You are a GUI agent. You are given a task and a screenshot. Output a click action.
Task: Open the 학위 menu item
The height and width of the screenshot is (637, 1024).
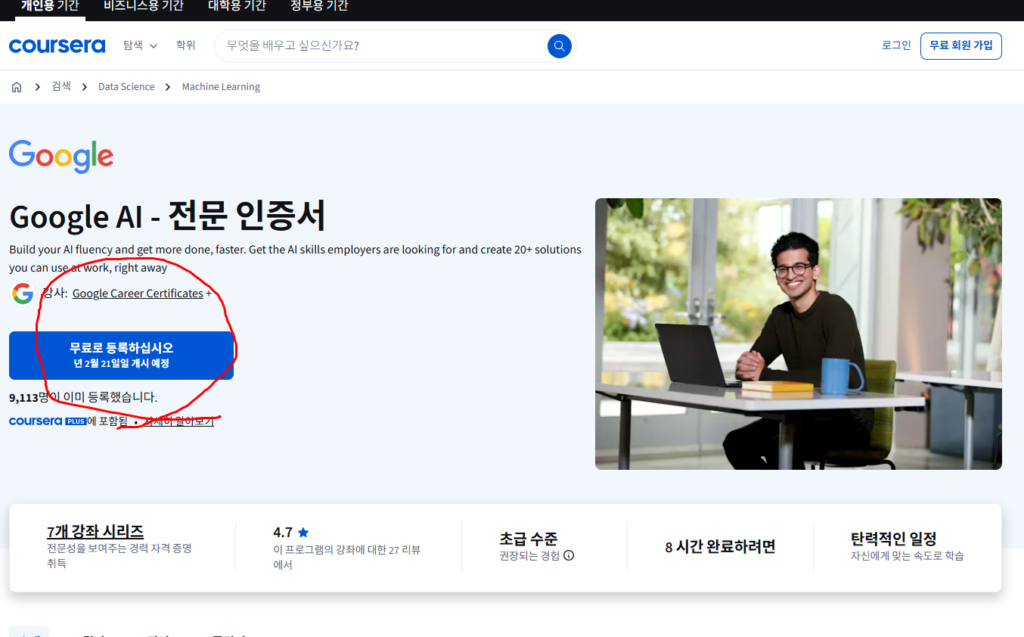pos(186,46)
